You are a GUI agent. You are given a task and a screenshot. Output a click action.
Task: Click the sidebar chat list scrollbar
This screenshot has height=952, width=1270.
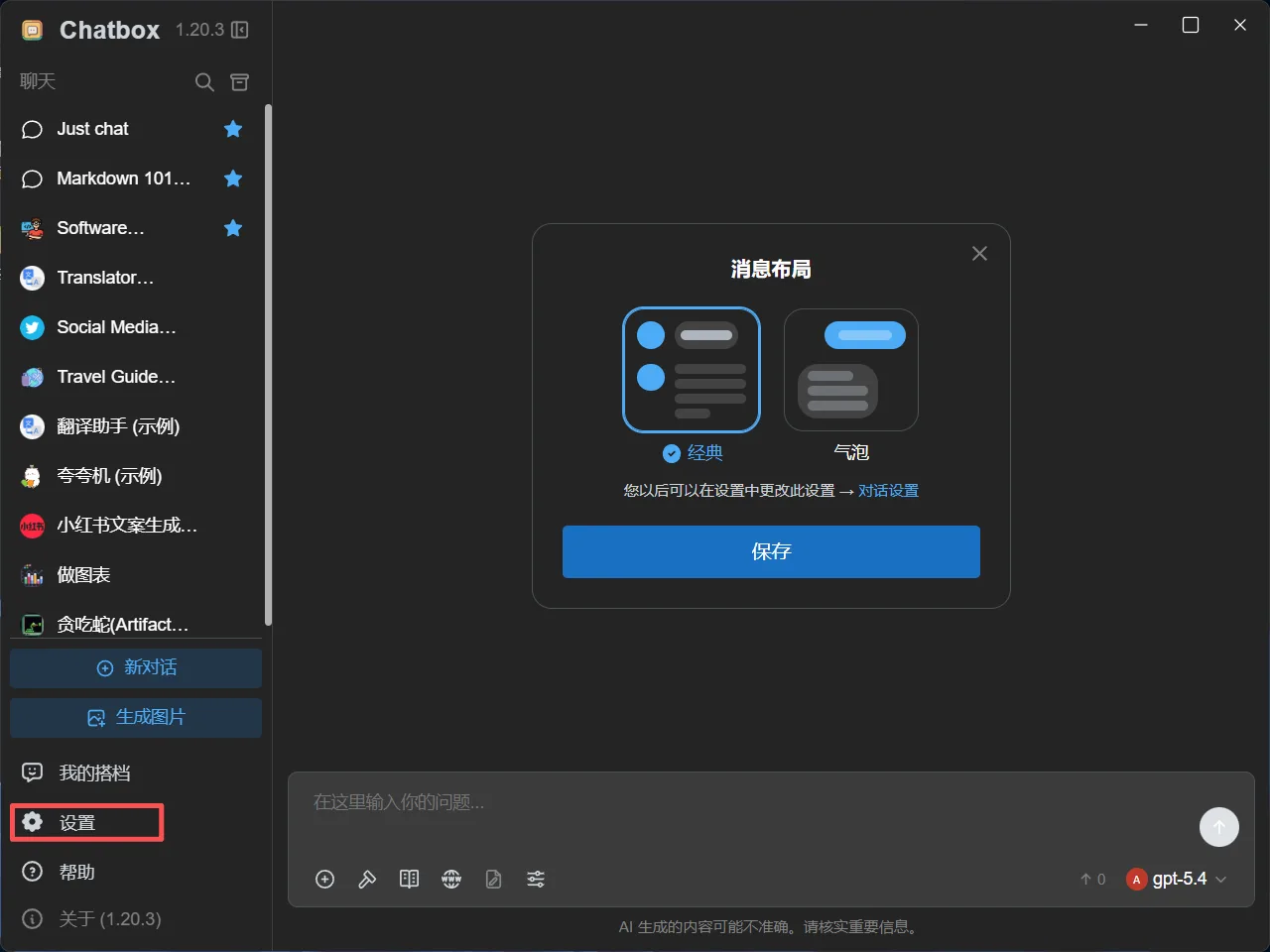pyautogui.click(x=268, y=364)
